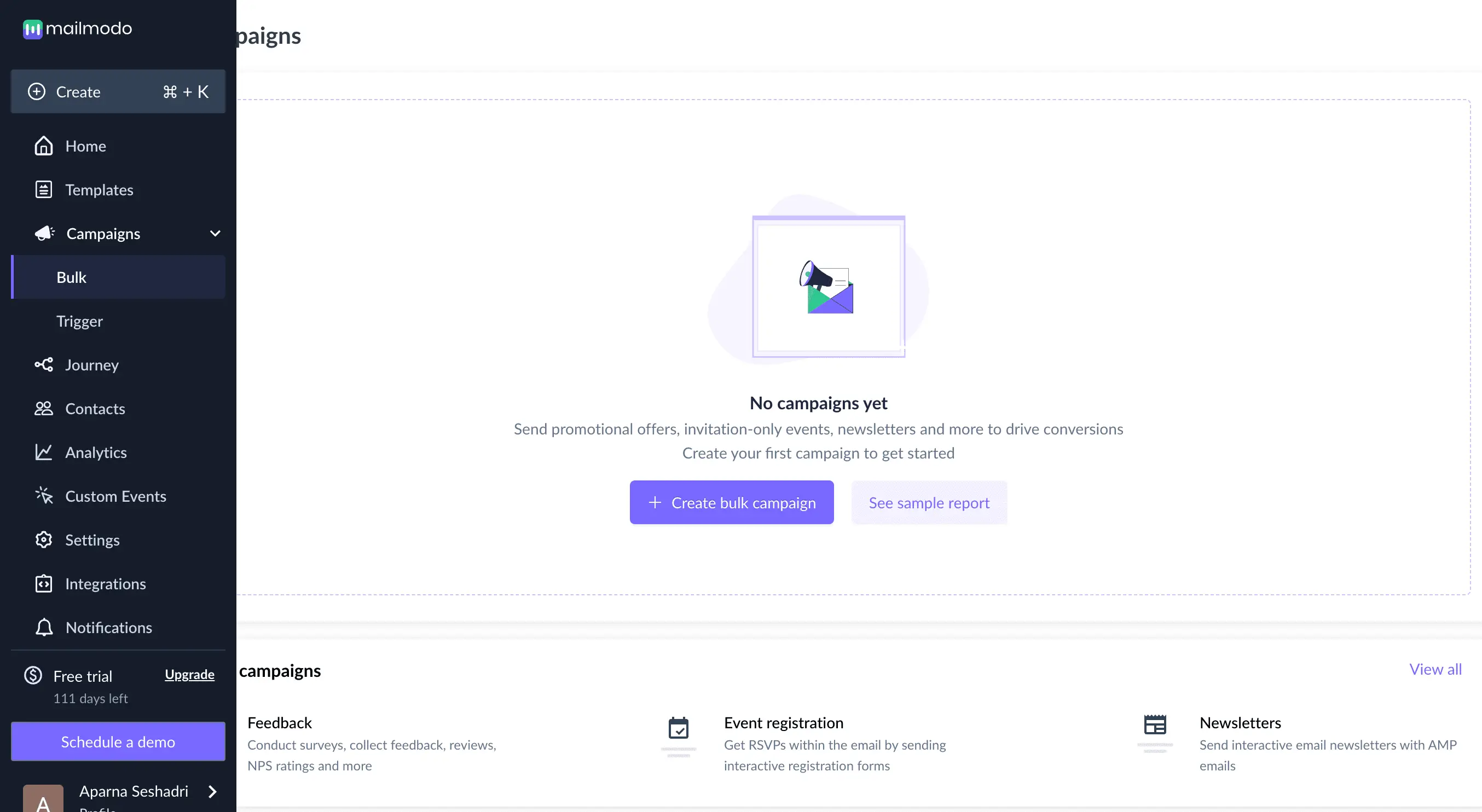
Task: Open the Integrations section
Action: pyautogui.click(x=105, y=583)
